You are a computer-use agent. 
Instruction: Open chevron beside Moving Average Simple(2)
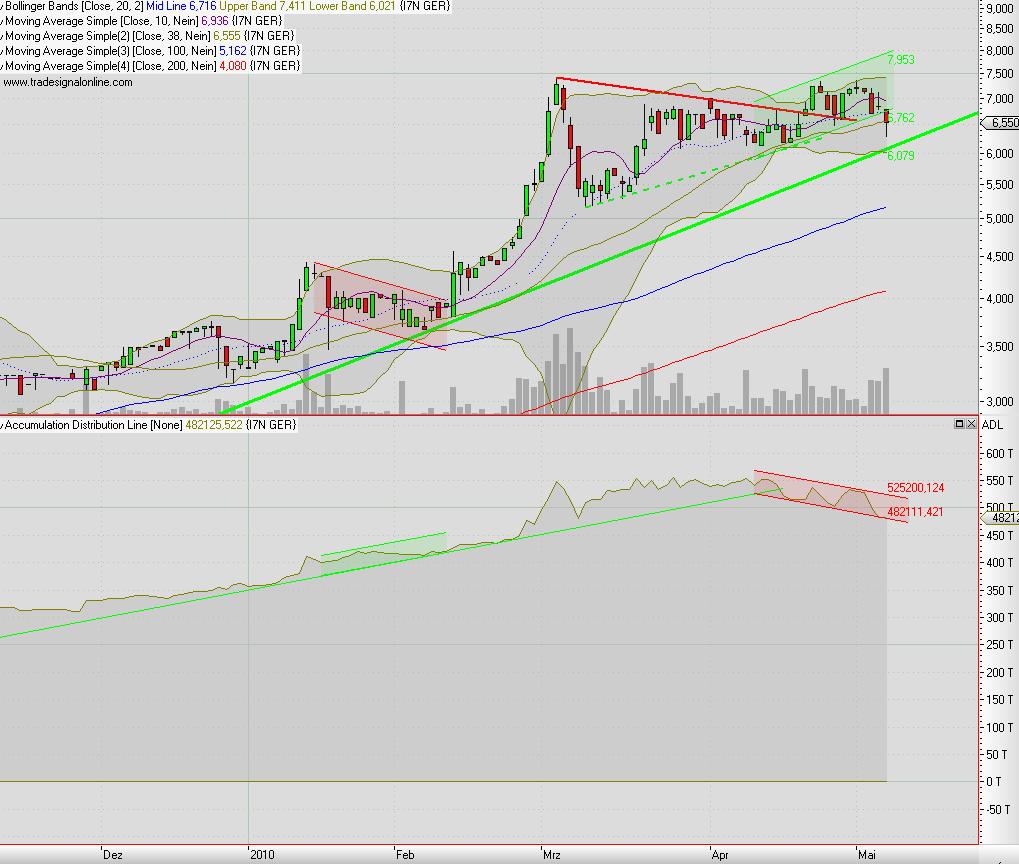(x=2, y=36)
